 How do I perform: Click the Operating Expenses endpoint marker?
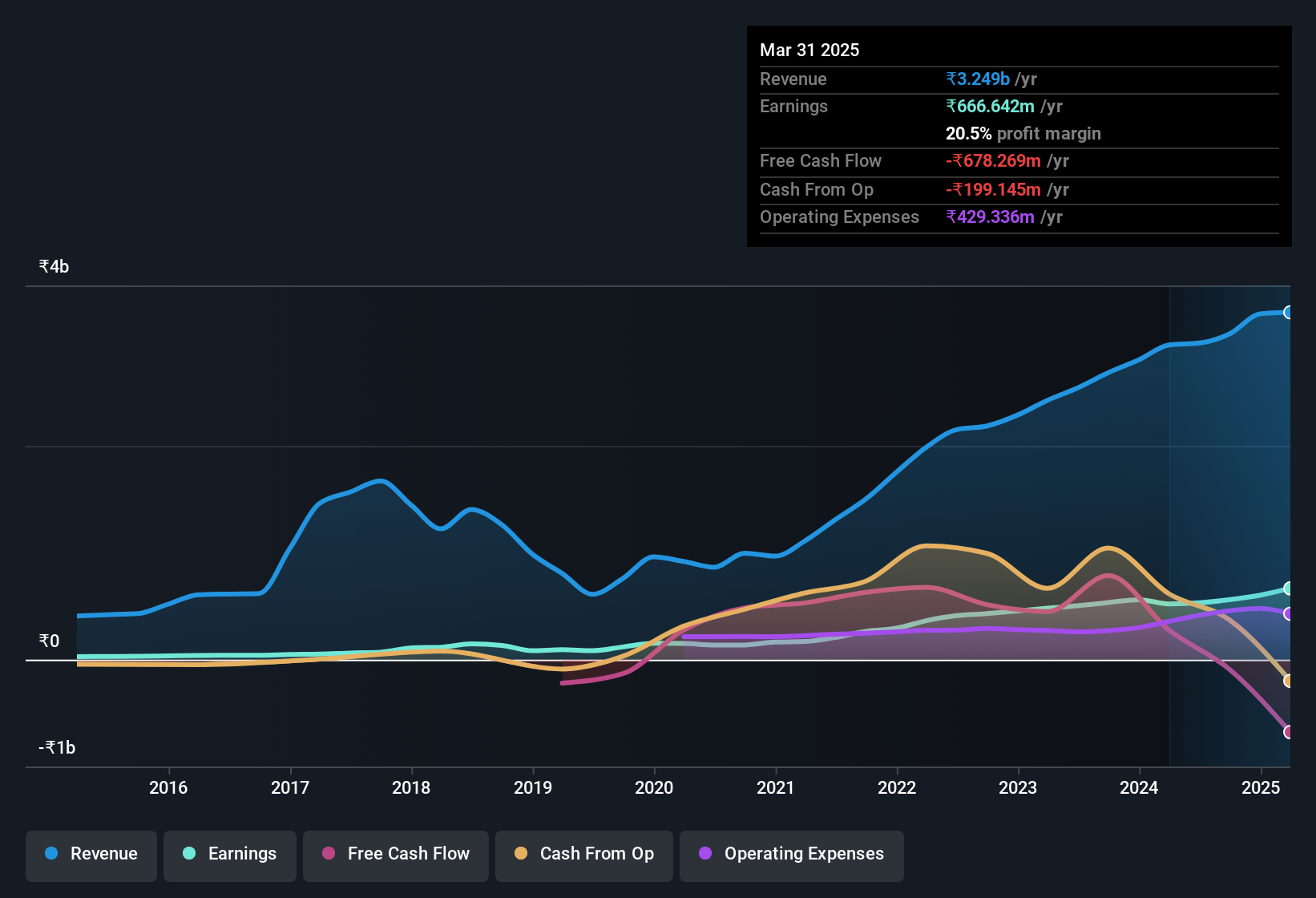pyautogui.click(x=1289, y=614)
